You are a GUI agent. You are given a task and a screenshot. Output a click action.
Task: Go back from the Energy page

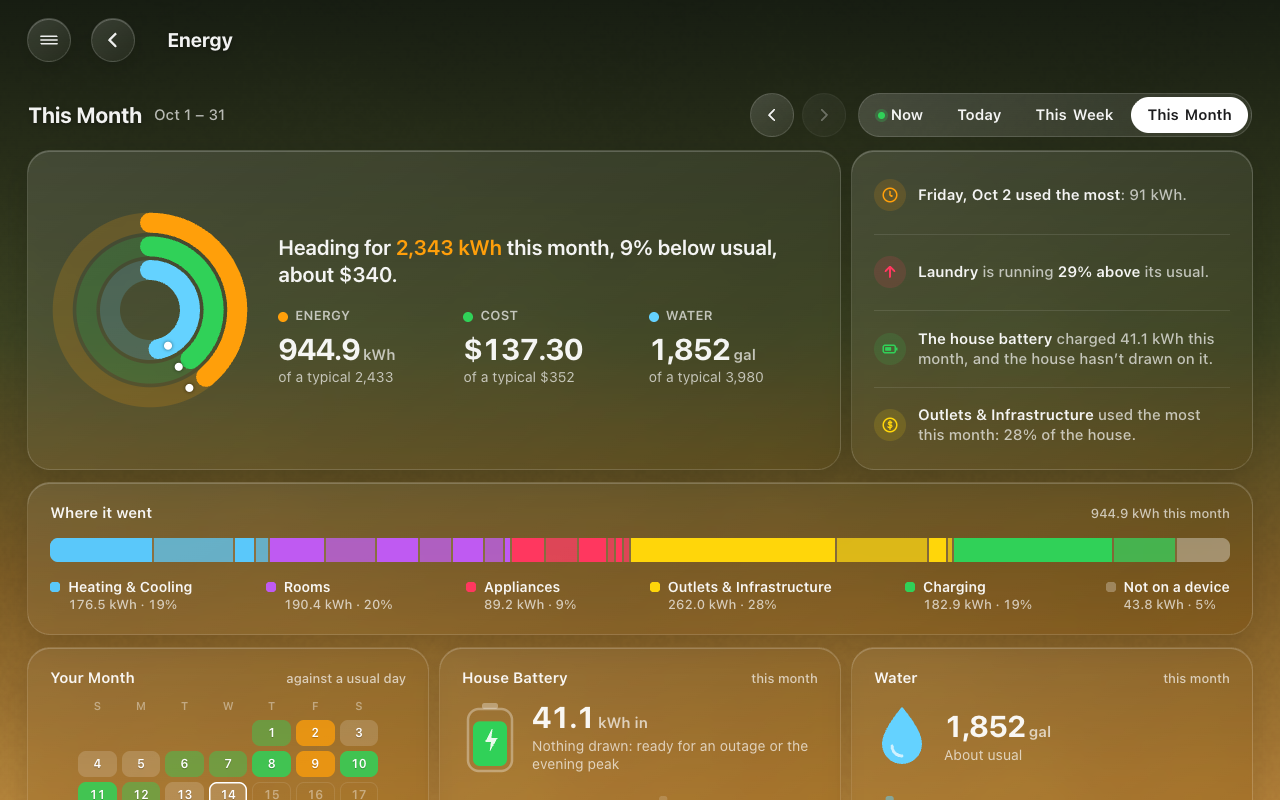tap(113, 40)
